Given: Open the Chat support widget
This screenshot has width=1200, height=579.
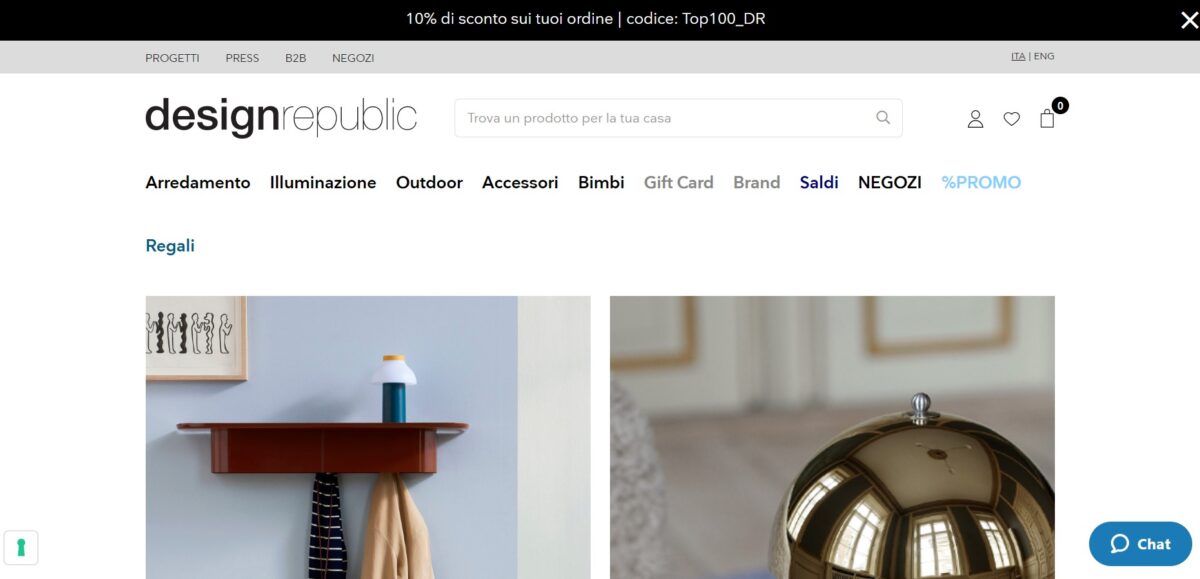Looking at the screenshot, I should pos(1140,544).
